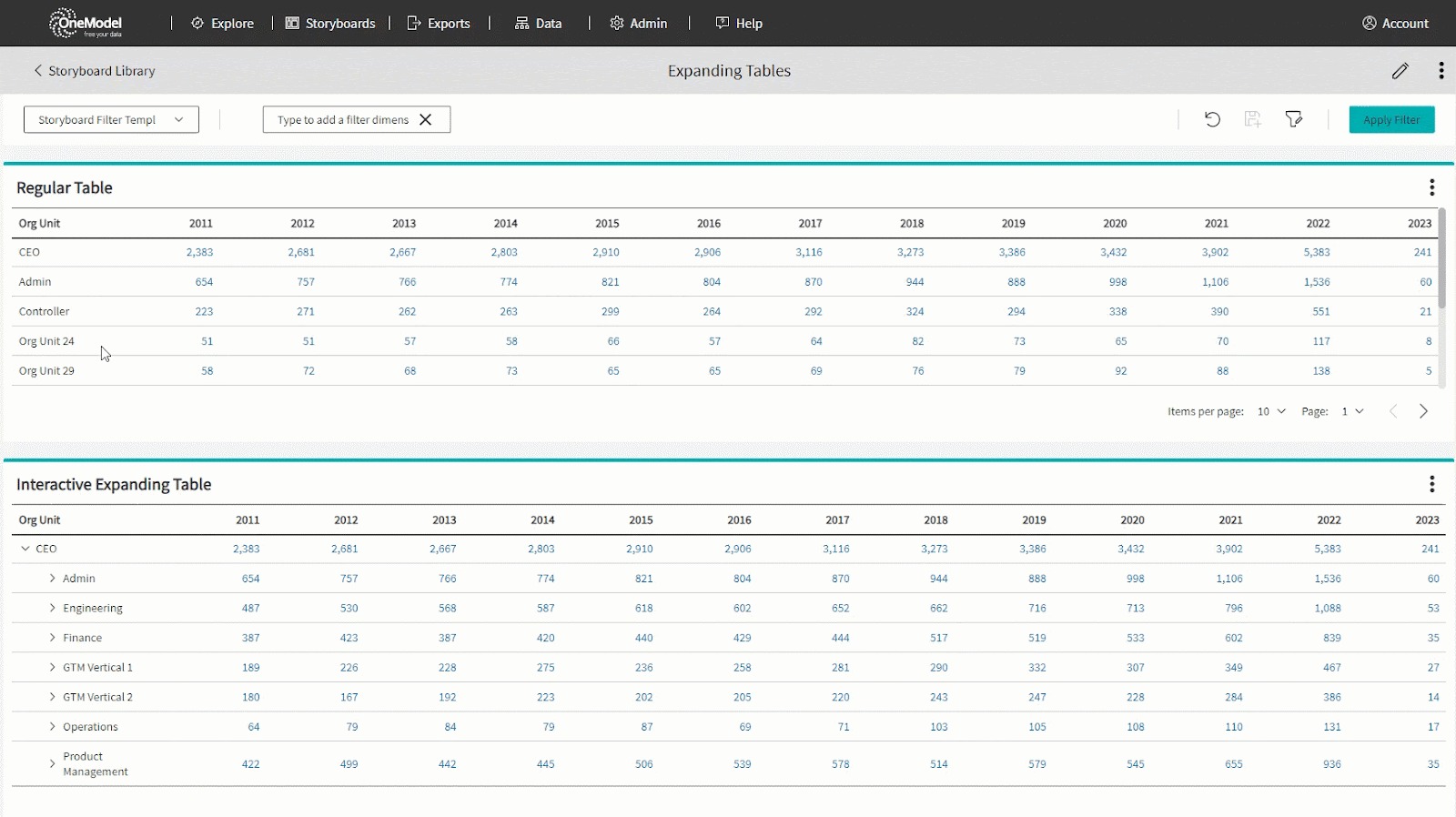The width and height of the screenshot is (1456, 817).
Task: Click the Apply Filter button
Action: (x=1391, y=120)
